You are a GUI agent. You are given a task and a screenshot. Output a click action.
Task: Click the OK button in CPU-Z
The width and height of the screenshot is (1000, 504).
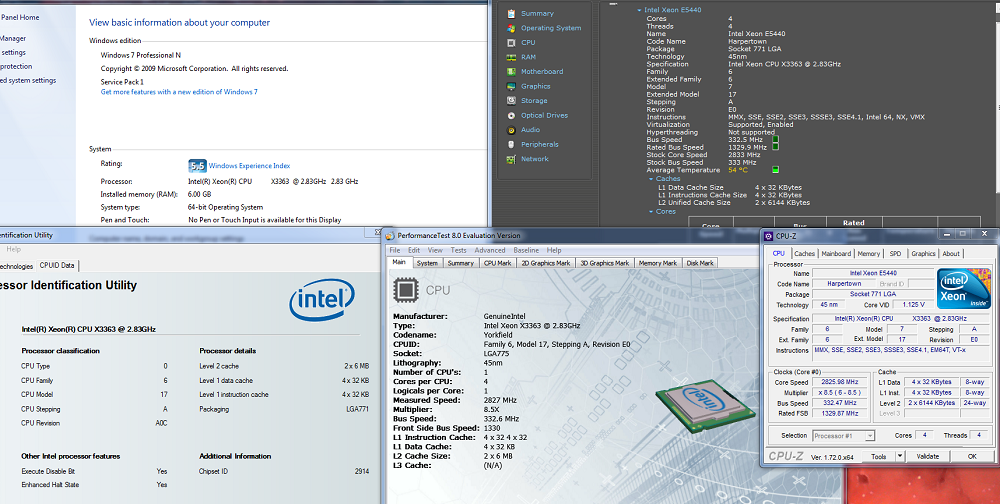coord(972,456)
